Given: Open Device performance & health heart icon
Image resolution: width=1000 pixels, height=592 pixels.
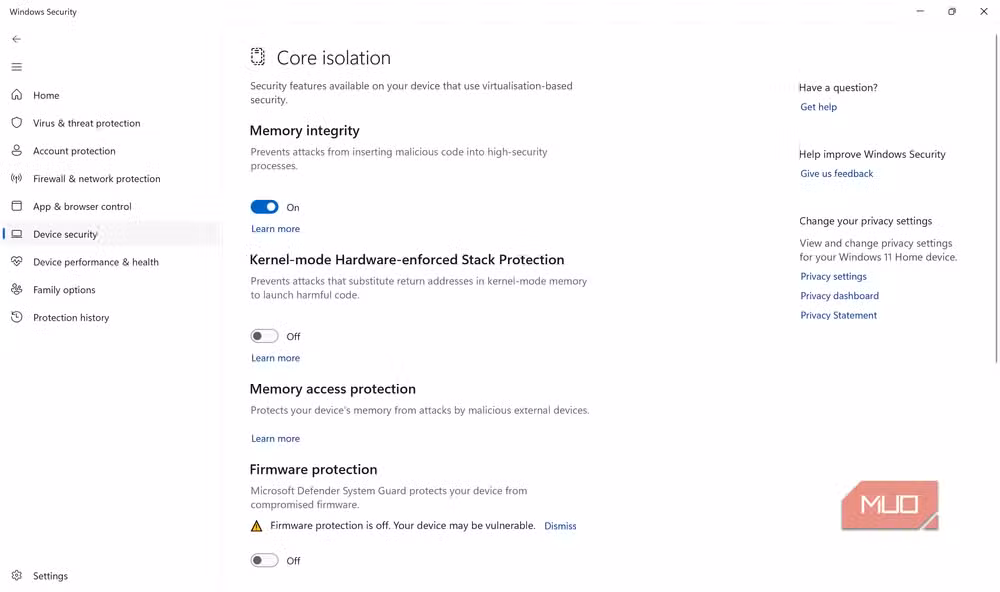Looking at the screenshot, I should [x=17, y=262].
